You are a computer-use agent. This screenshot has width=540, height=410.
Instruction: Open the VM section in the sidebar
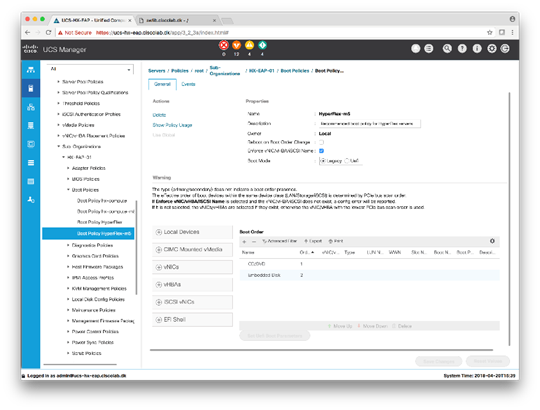tap(31, 144)
